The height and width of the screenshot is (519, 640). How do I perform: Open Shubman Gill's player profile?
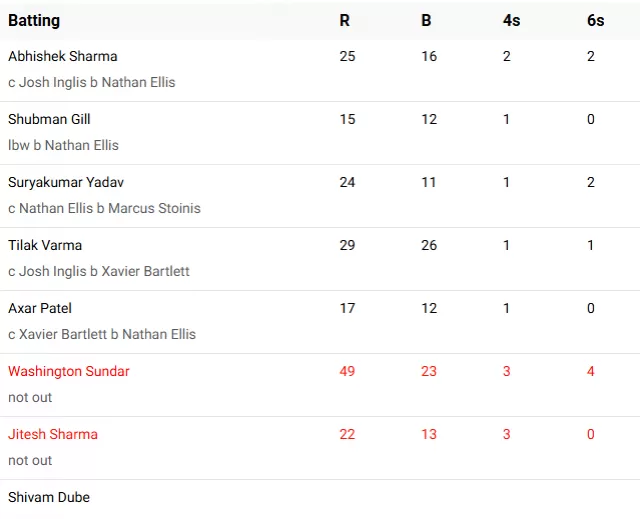pos(49,119)
